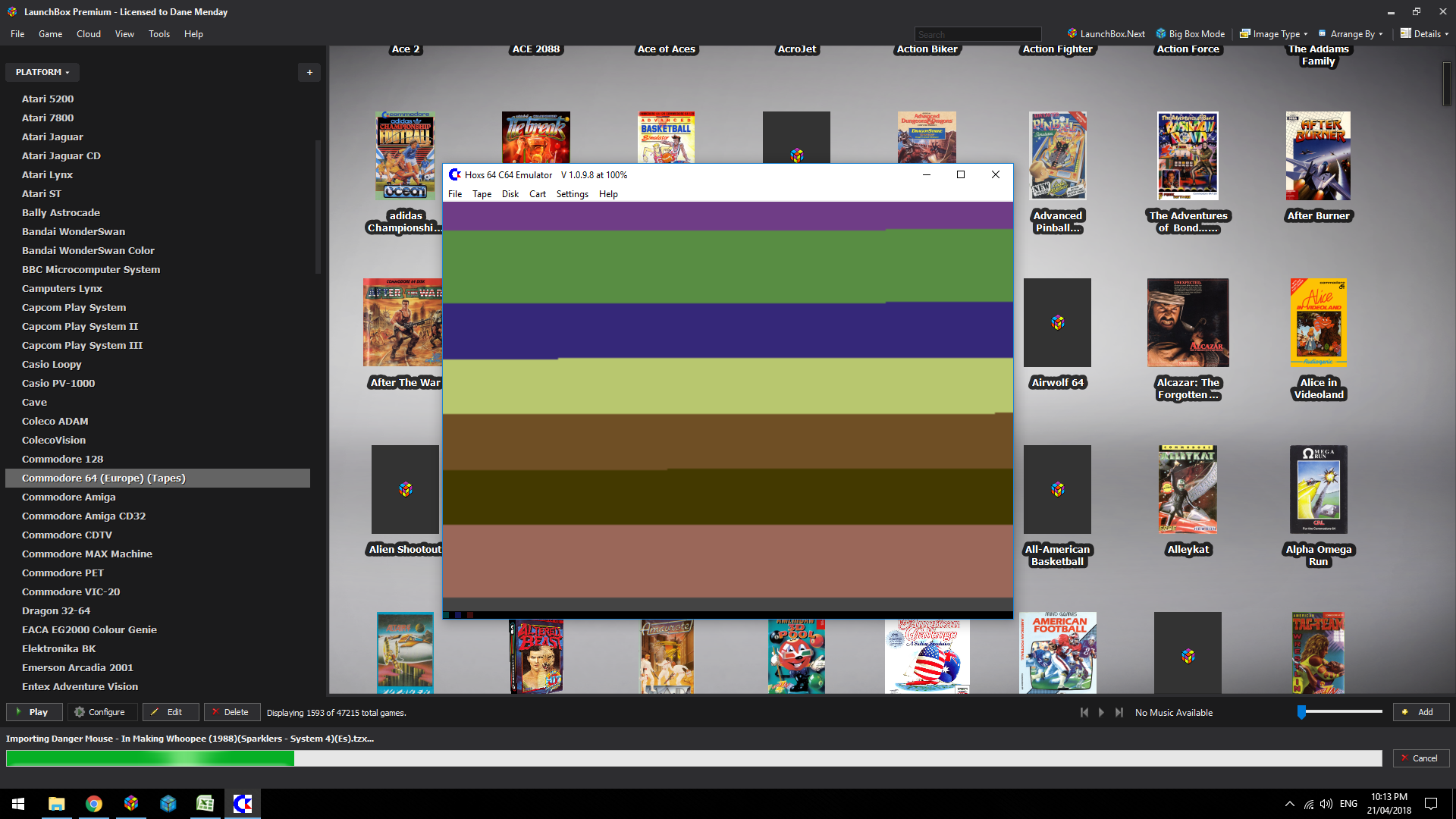Select the American Football game cover
1456x819 pixels.
click(1057, 653)
